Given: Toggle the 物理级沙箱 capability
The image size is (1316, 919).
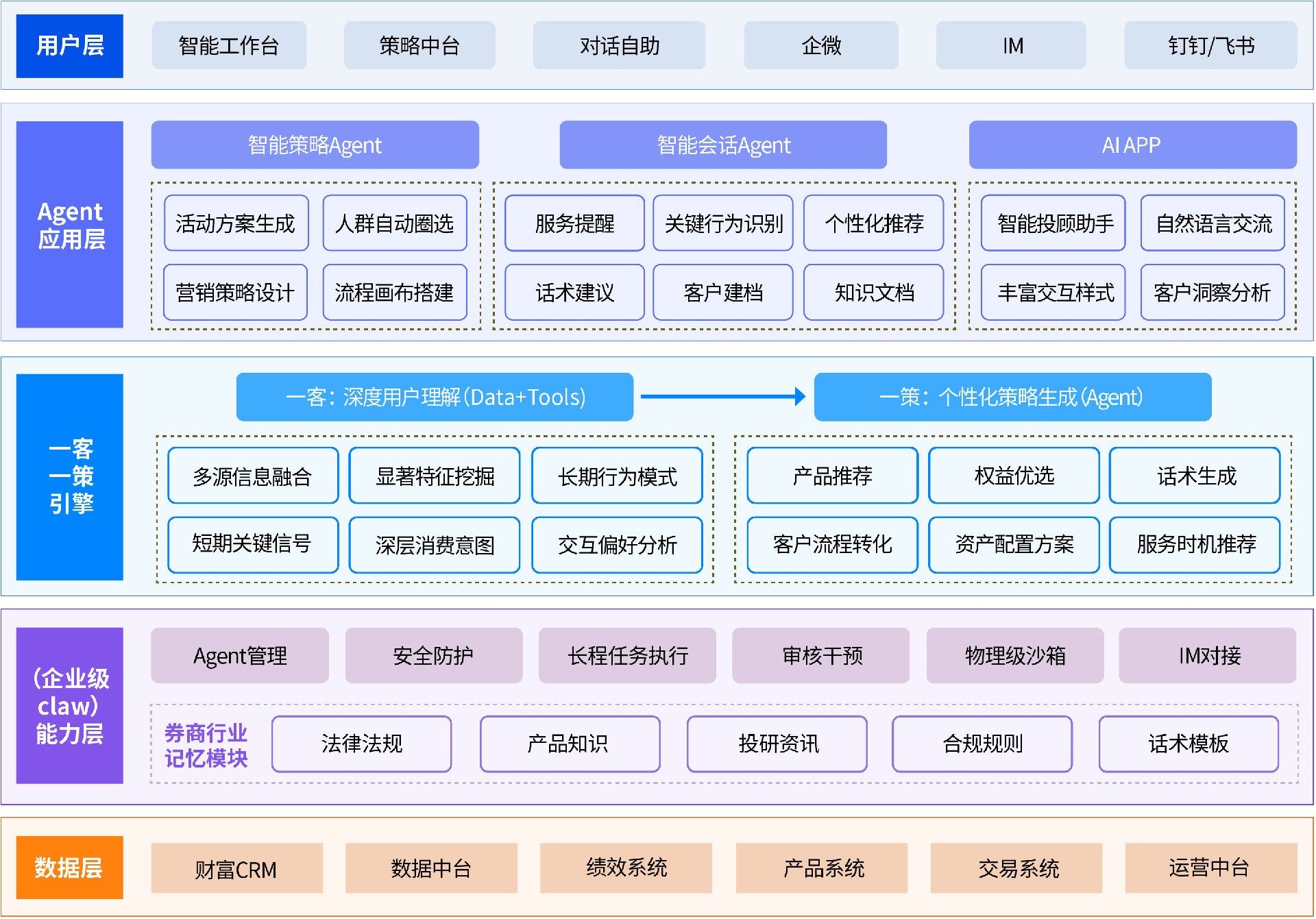Looking at the screenshot, I should [1014, 656].
